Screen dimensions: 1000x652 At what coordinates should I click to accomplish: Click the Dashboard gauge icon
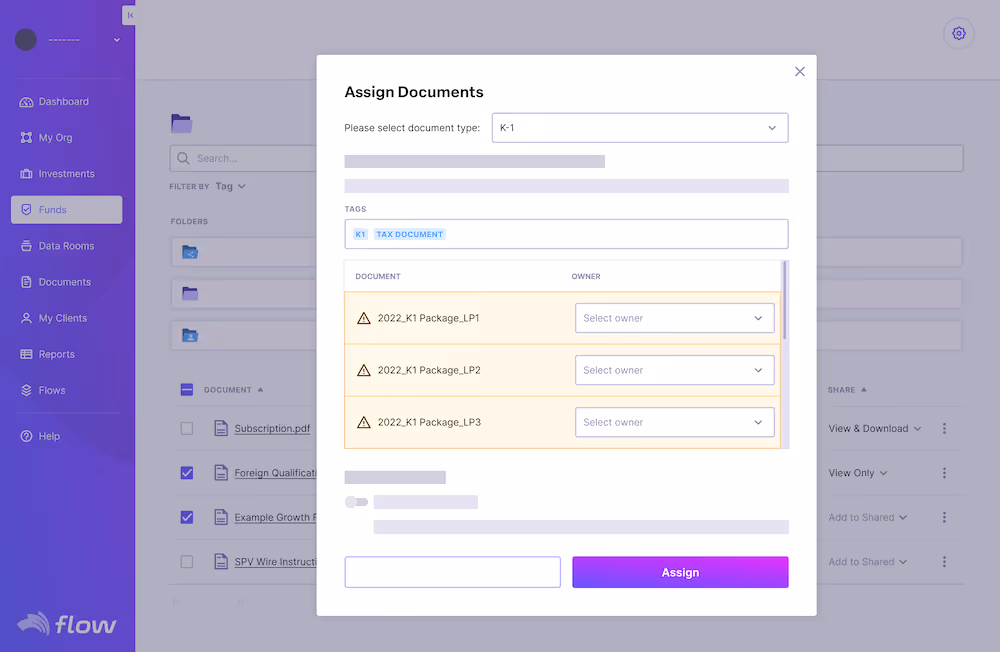[x=26, y=102]
